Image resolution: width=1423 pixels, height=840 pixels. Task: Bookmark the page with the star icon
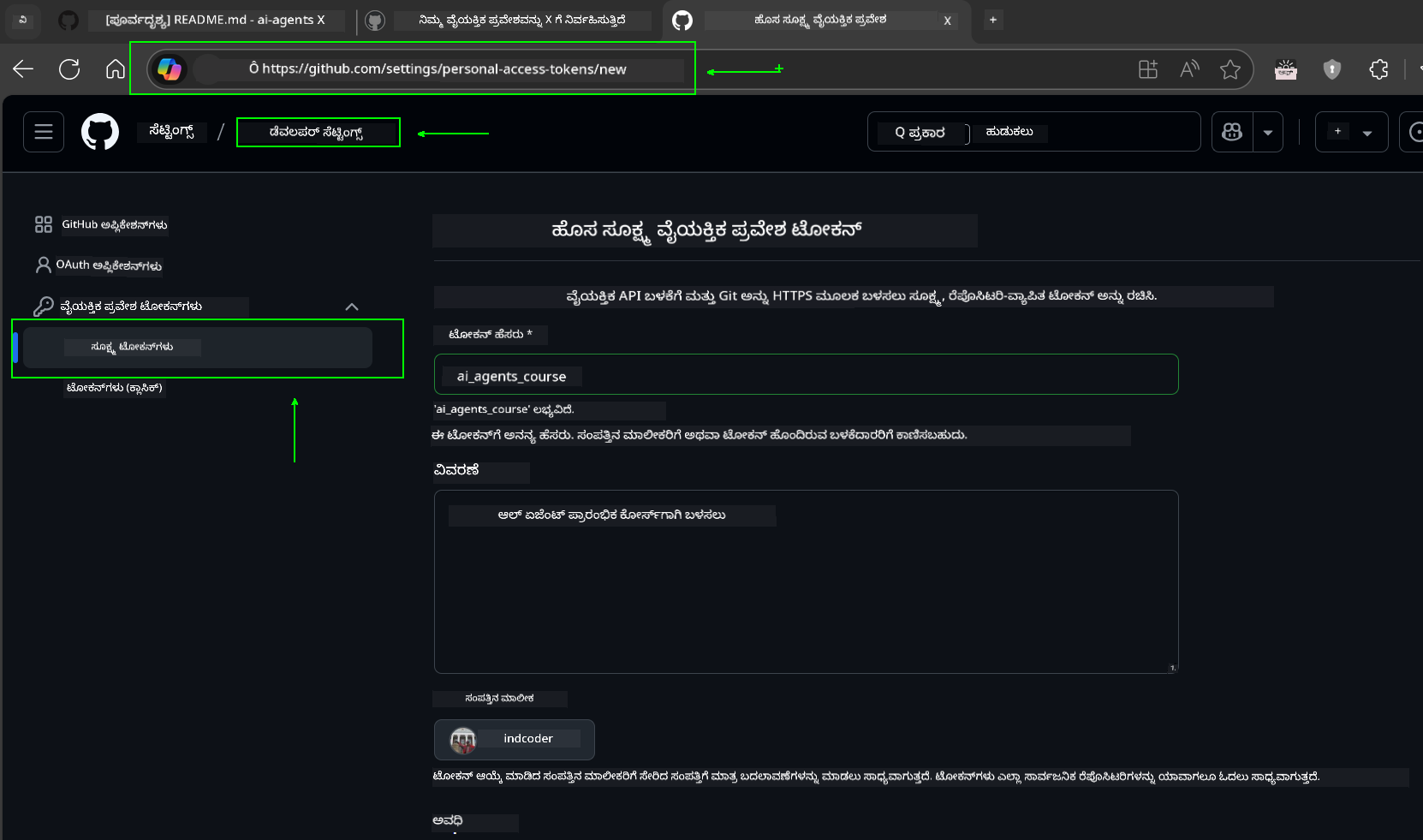tap(1230, 69)
